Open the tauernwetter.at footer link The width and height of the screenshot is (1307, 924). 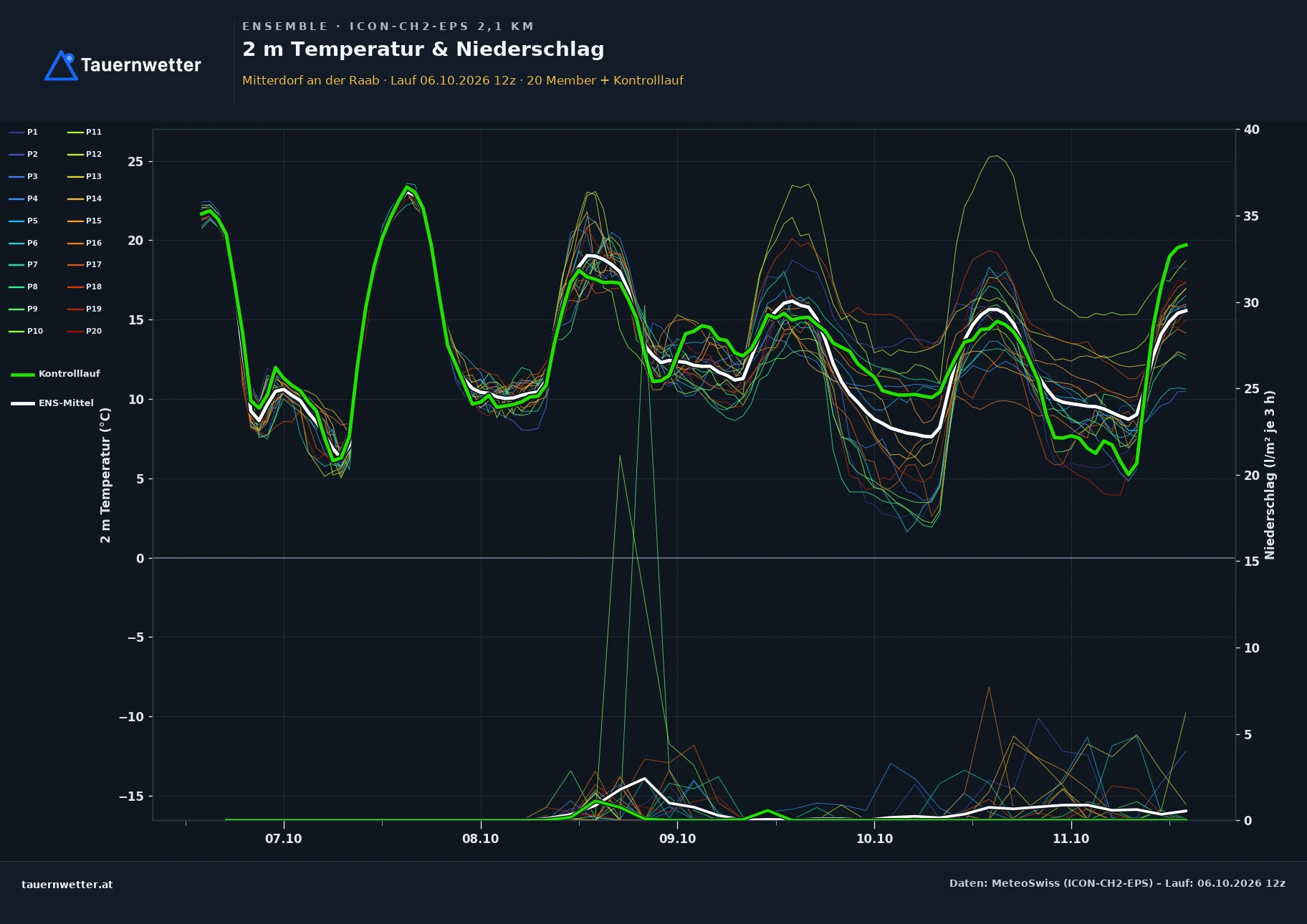point(67,885)
